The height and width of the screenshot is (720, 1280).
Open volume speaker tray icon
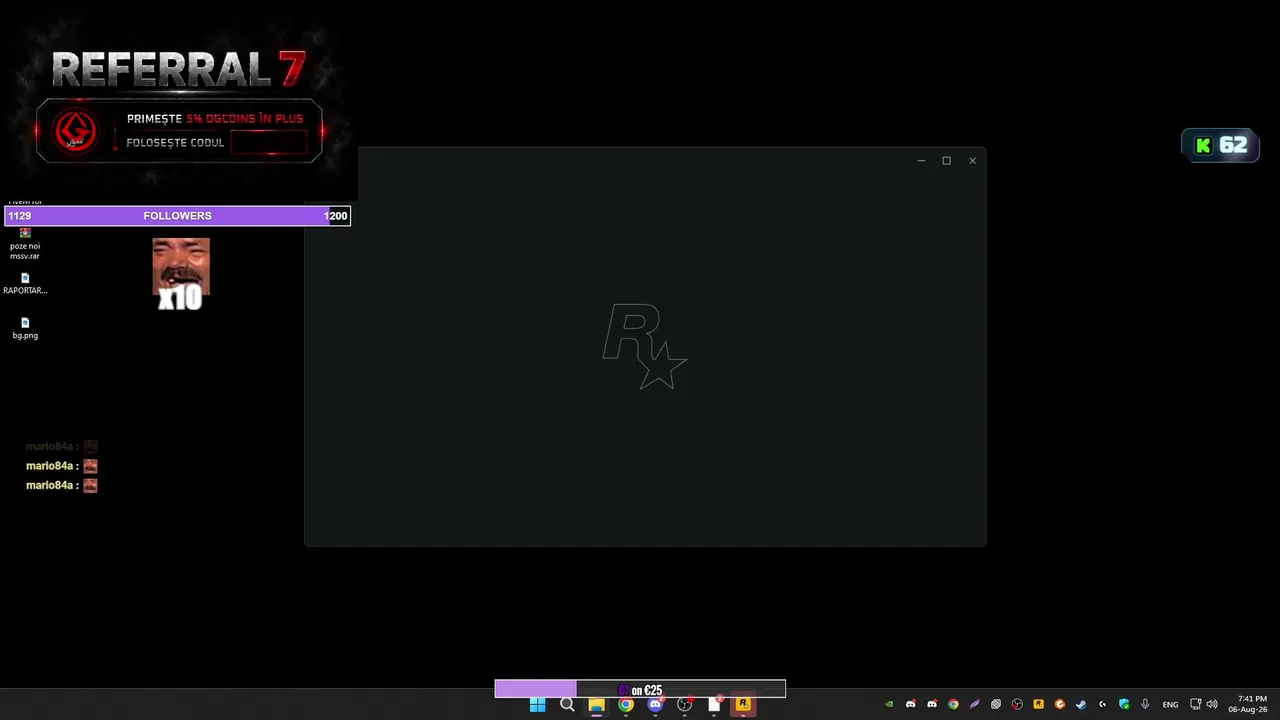click(x=1212, y=704)
